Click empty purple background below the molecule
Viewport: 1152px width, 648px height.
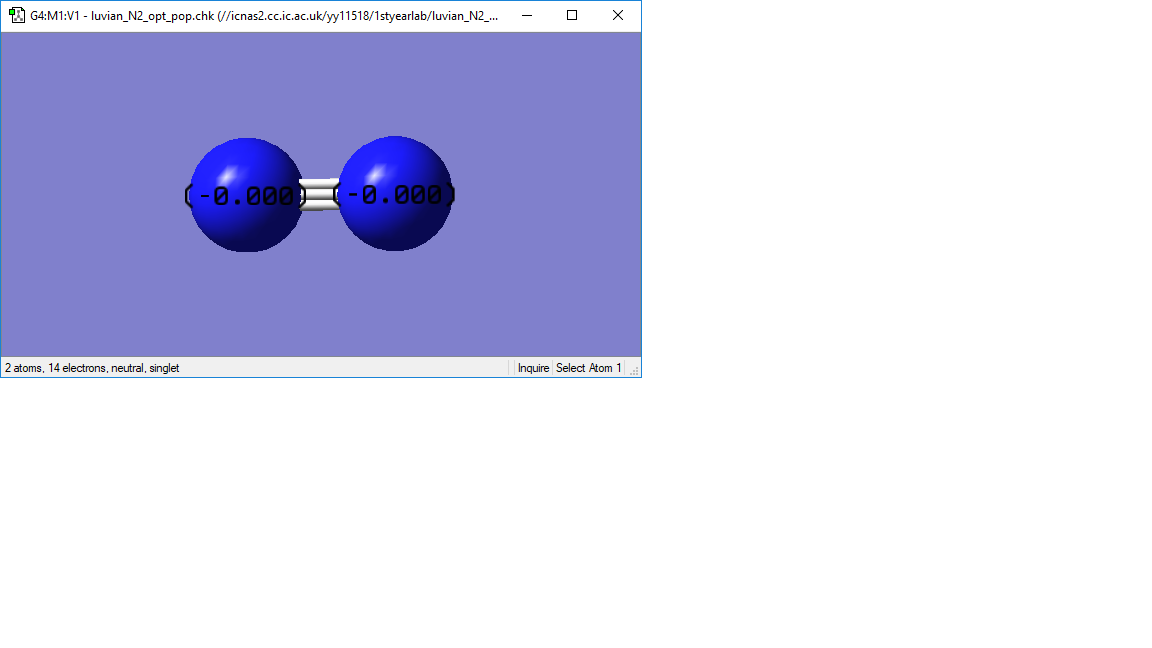coord(320,305)
